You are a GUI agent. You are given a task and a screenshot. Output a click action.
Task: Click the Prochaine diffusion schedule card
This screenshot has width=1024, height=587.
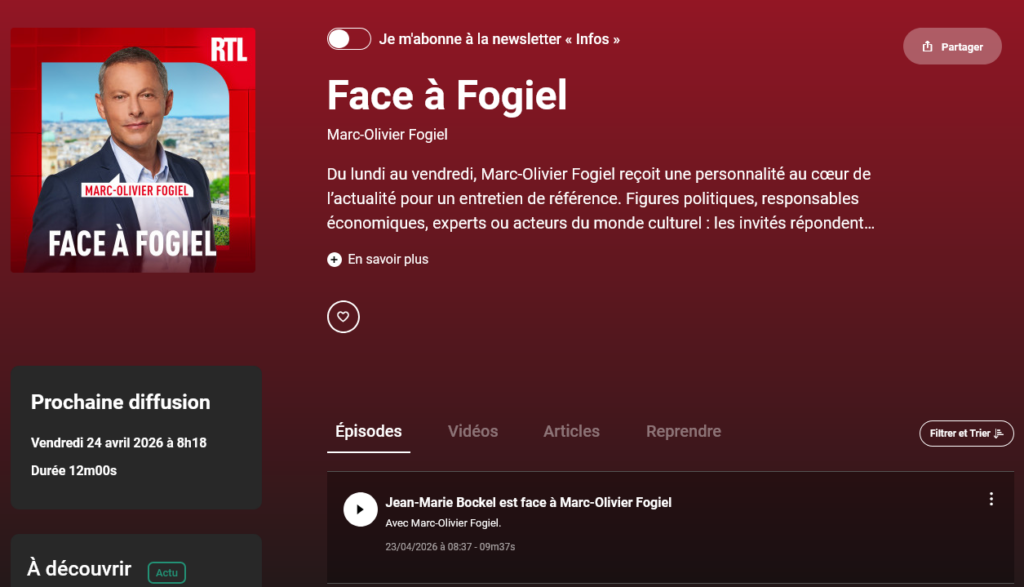tap(136, 437)
